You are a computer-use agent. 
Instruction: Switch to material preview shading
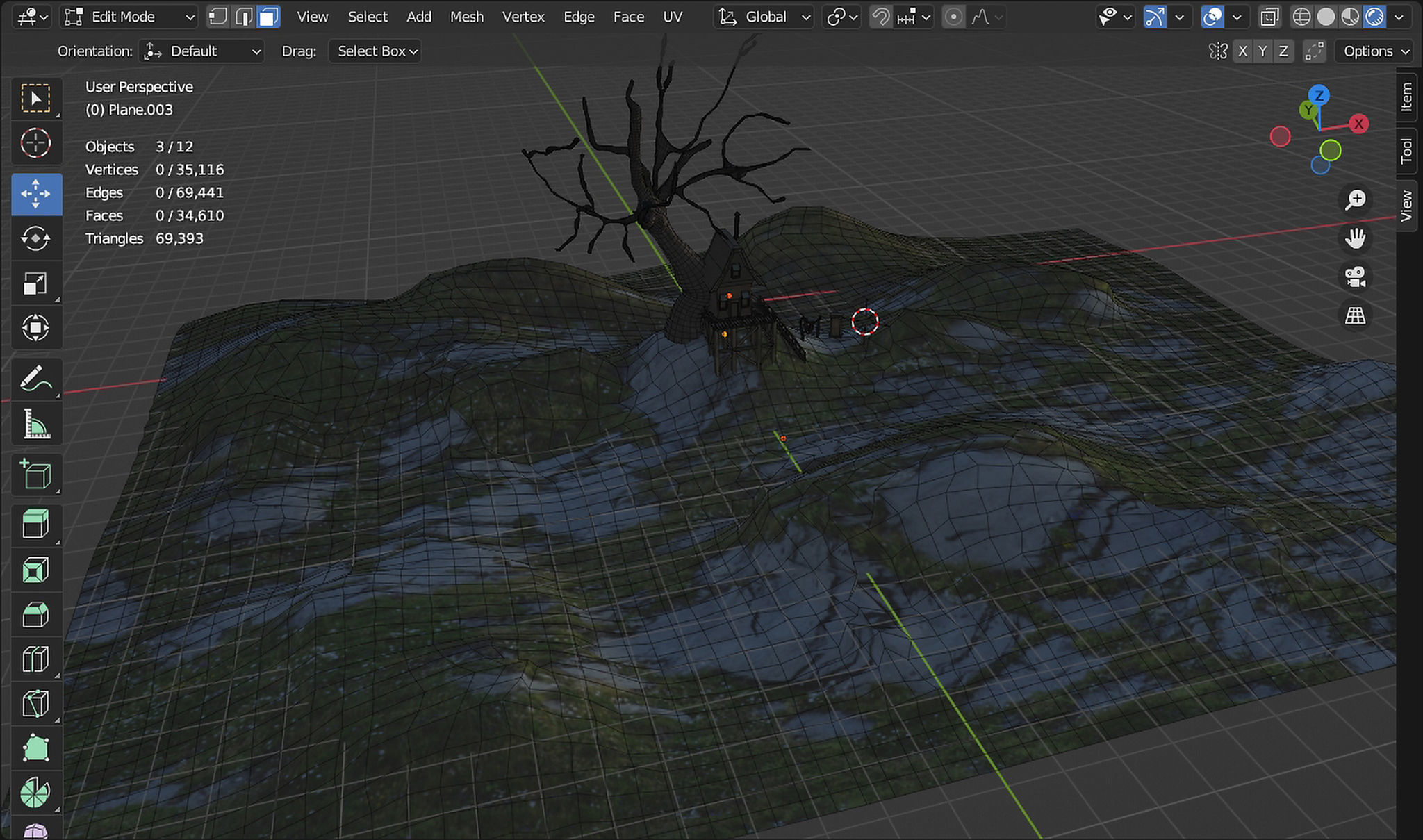click(1350, 17)
